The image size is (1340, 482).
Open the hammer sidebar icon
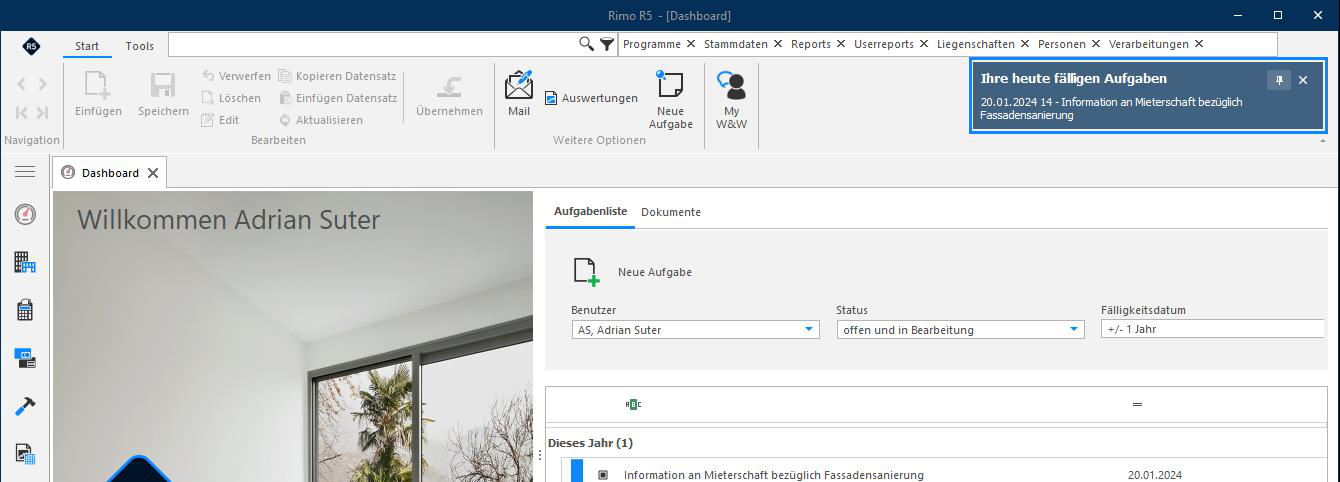click(25, 405)
